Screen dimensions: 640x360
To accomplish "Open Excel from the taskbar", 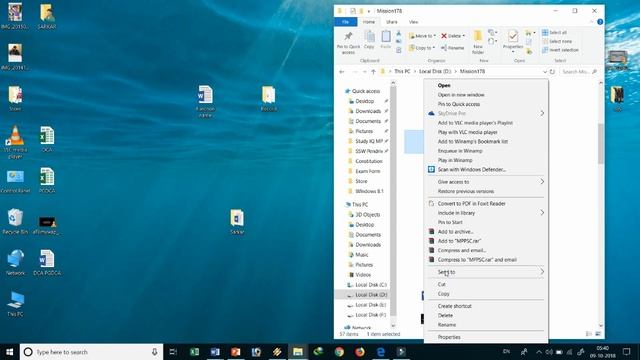I will [x=195, y=352].
